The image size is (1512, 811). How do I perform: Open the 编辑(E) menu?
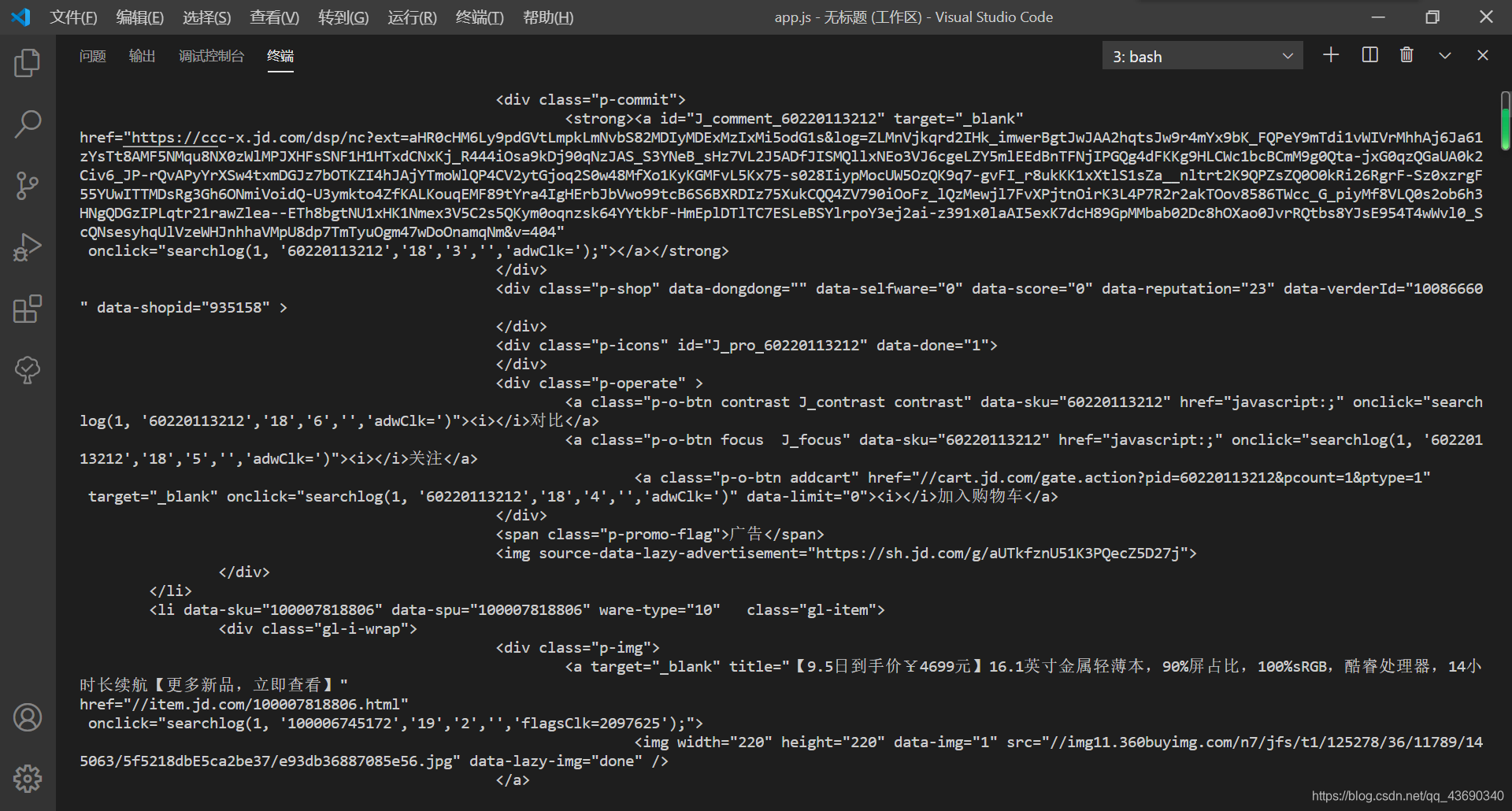pyautogui.click(x=140, y=17)
